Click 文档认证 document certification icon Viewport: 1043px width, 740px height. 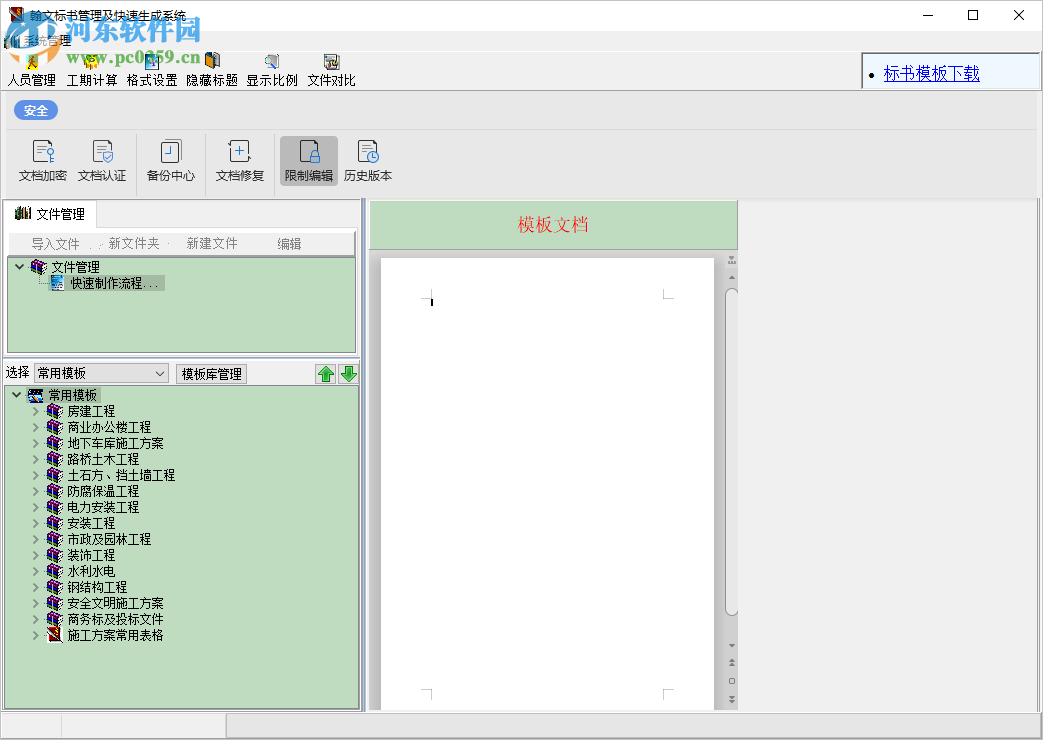point(102,152)
